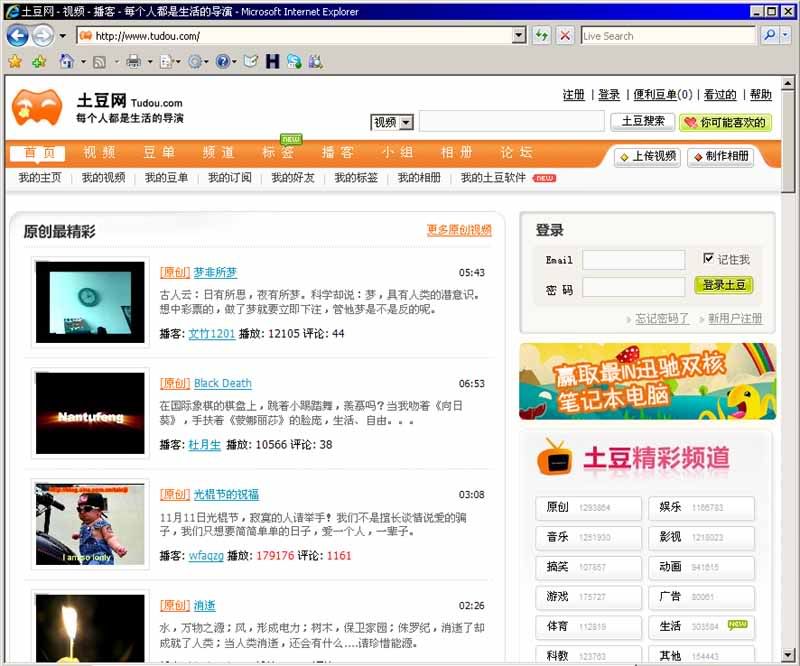800x666 pixels.
Task: Open the 便利豆单(0) link
Action: tap(663, 94)
